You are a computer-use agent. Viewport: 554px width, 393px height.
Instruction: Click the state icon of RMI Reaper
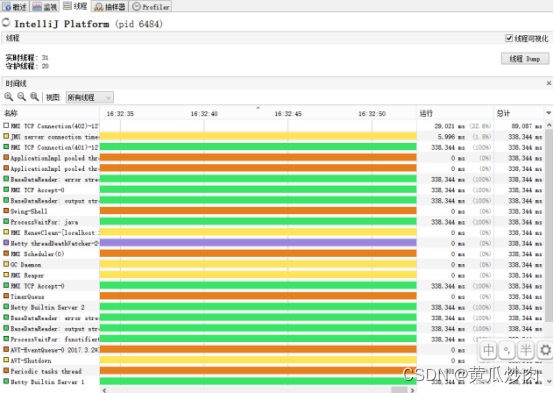tap(6, 275)
